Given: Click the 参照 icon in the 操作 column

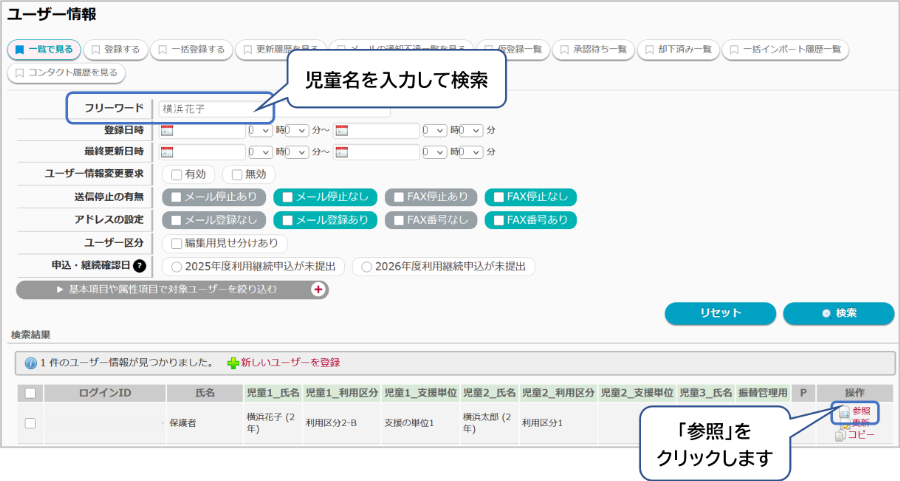Looking at the screenshot, I should [844, 411].
